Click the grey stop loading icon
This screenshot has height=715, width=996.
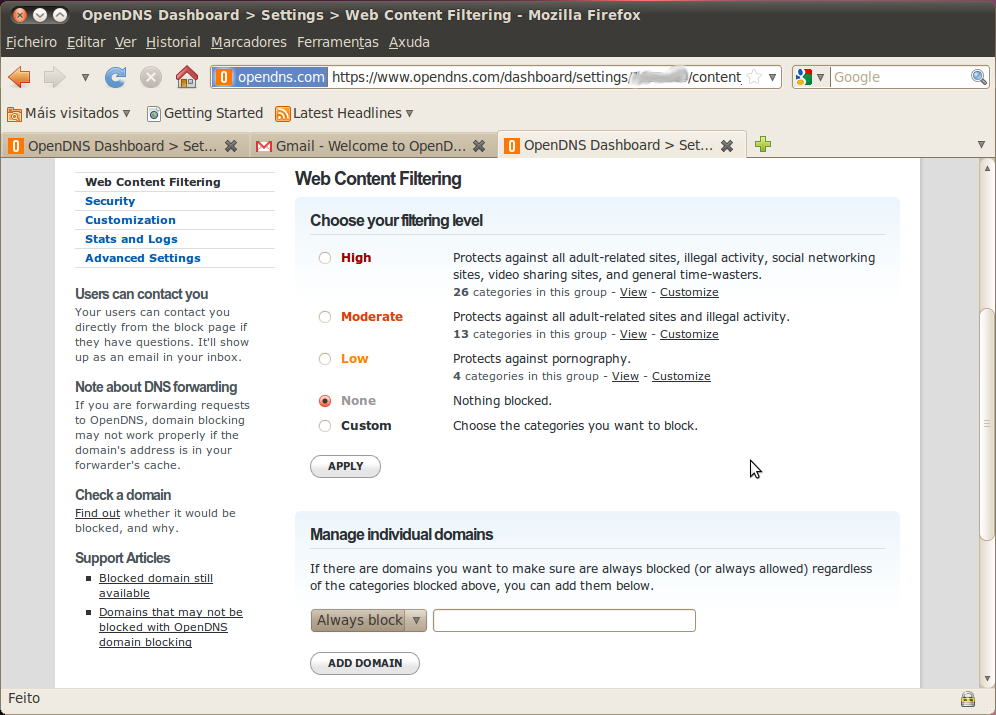point(151,77)
